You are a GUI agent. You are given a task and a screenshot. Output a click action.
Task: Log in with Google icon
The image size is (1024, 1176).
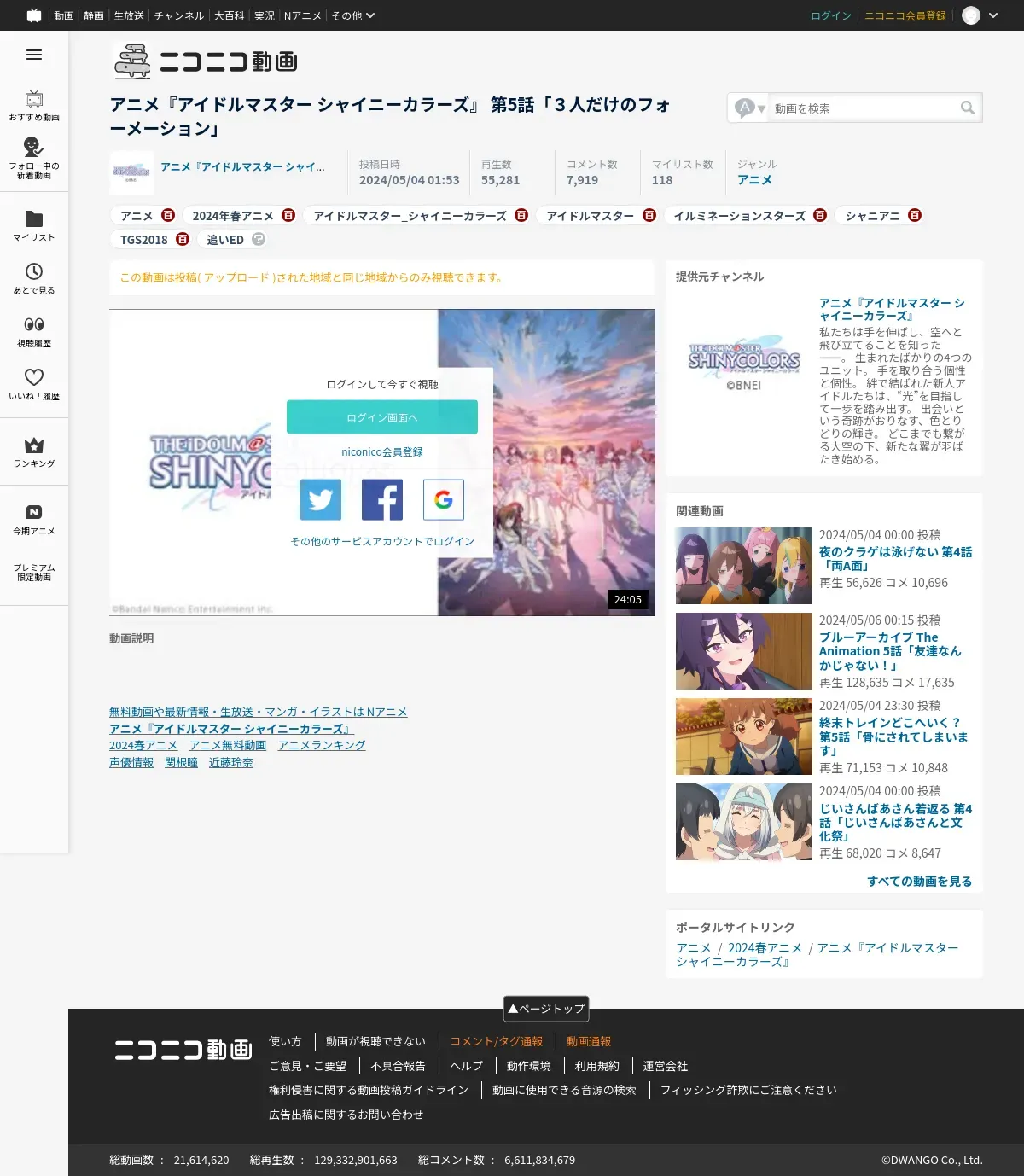(x=444, y=499)
